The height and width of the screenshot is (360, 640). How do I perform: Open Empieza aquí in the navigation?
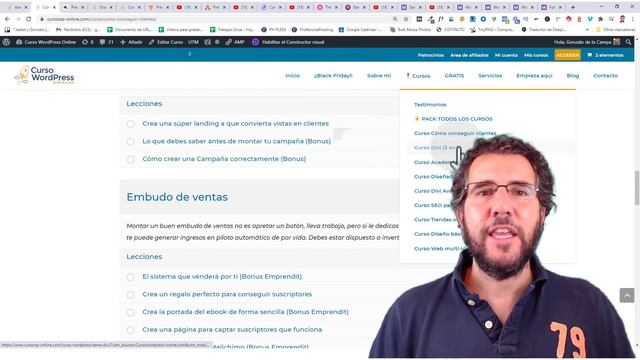tap(534, 76)
